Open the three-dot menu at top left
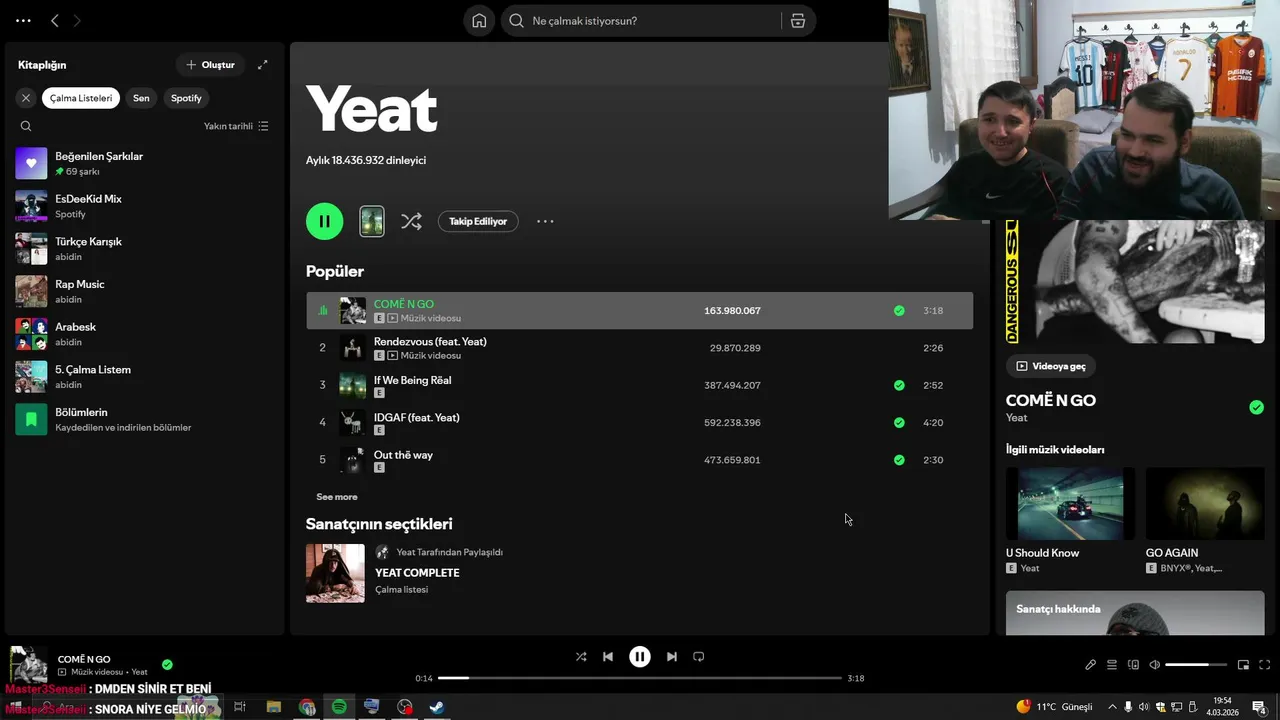The height and width of the screenshot is (720, 1280). point(23,20)
